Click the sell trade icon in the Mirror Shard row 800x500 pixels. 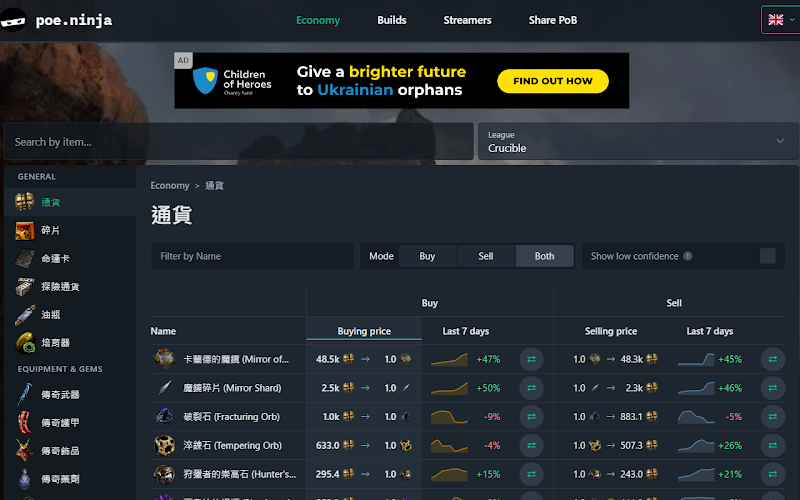[772, 388]
